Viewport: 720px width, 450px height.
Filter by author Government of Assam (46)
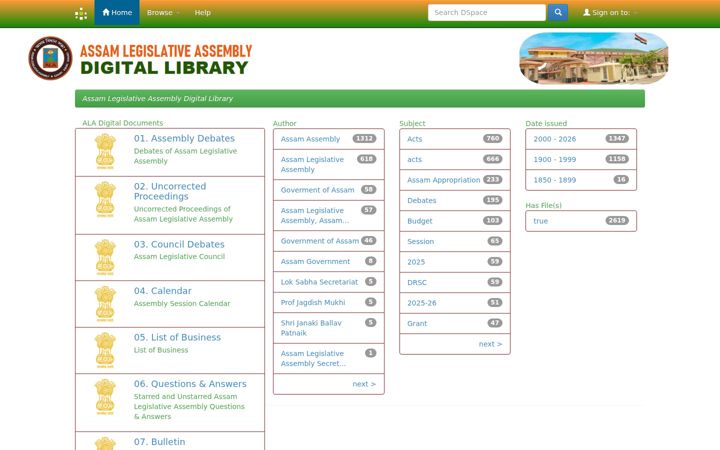320,241
